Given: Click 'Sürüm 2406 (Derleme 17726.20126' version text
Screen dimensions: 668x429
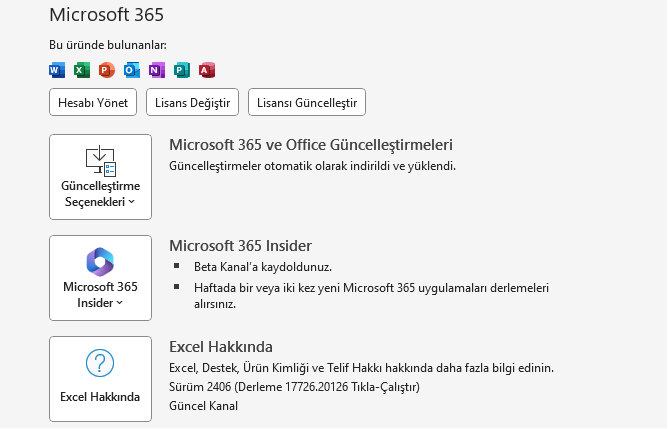Looking at the screenshot, I should tap(294, 387).
